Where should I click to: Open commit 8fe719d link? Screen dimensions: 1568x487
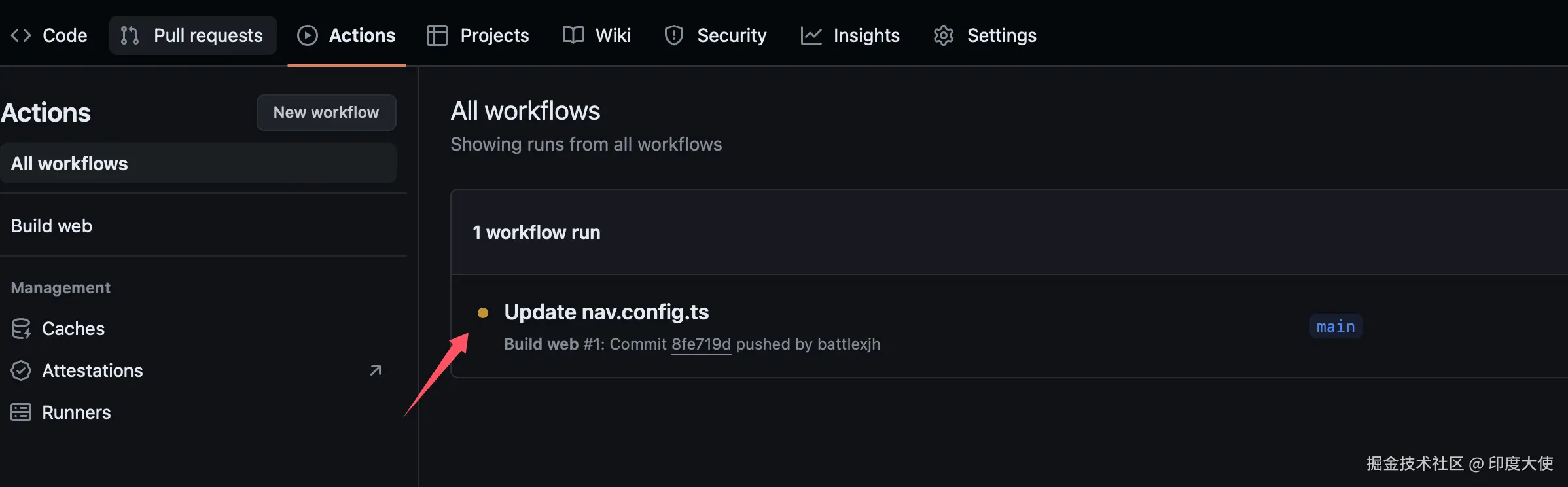701,344
